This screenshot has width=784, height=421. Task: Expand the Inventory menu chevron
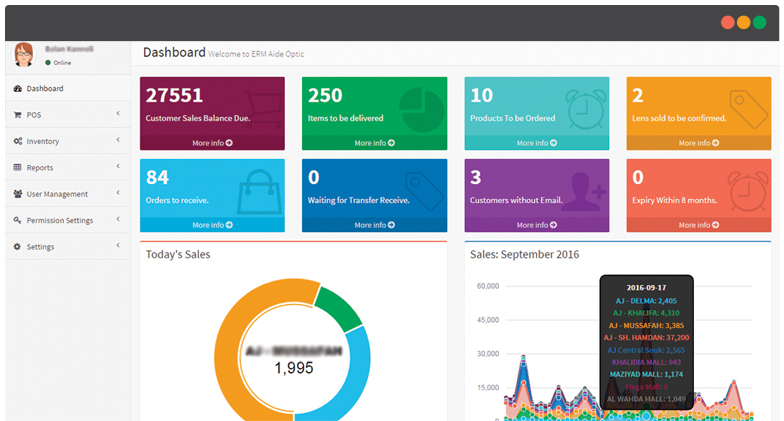[118, 140]
